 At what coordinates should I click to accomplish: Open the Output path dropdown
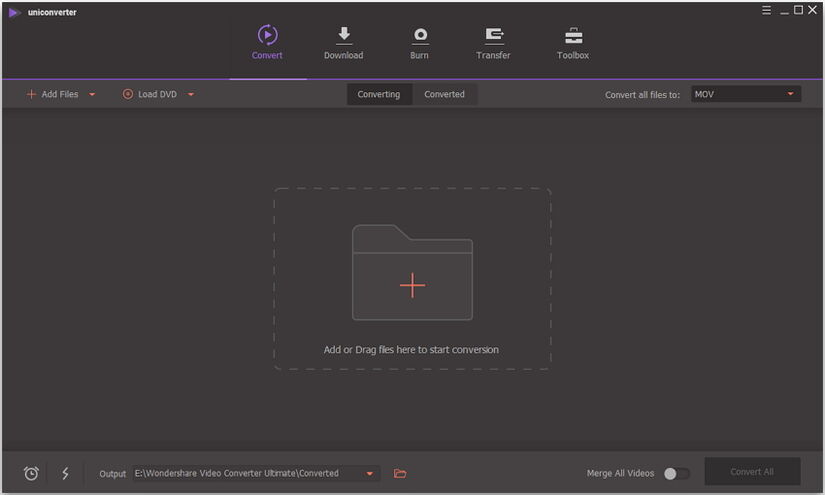(x=256, y=473)
